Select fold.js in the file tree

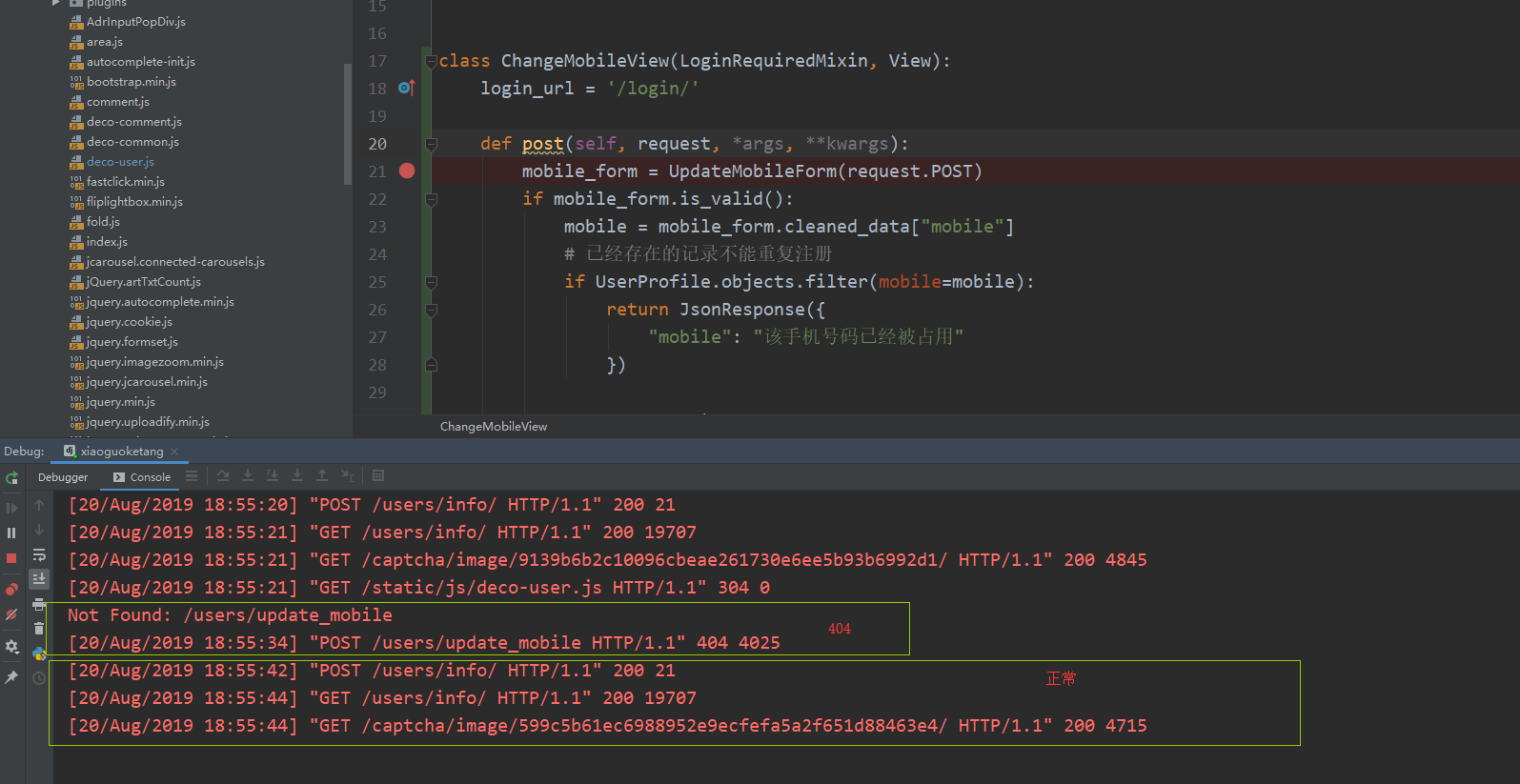tap(103, 222)
